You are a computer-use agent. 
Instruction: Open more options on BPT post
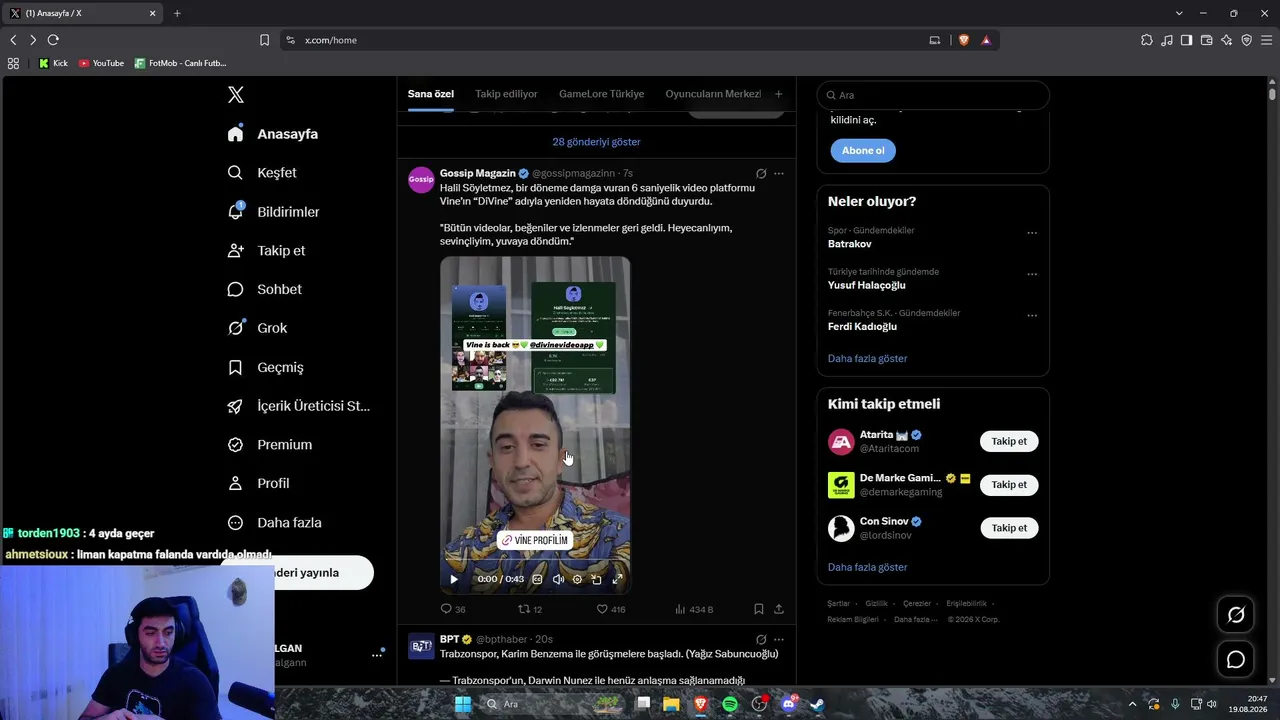tap(779, 639)
